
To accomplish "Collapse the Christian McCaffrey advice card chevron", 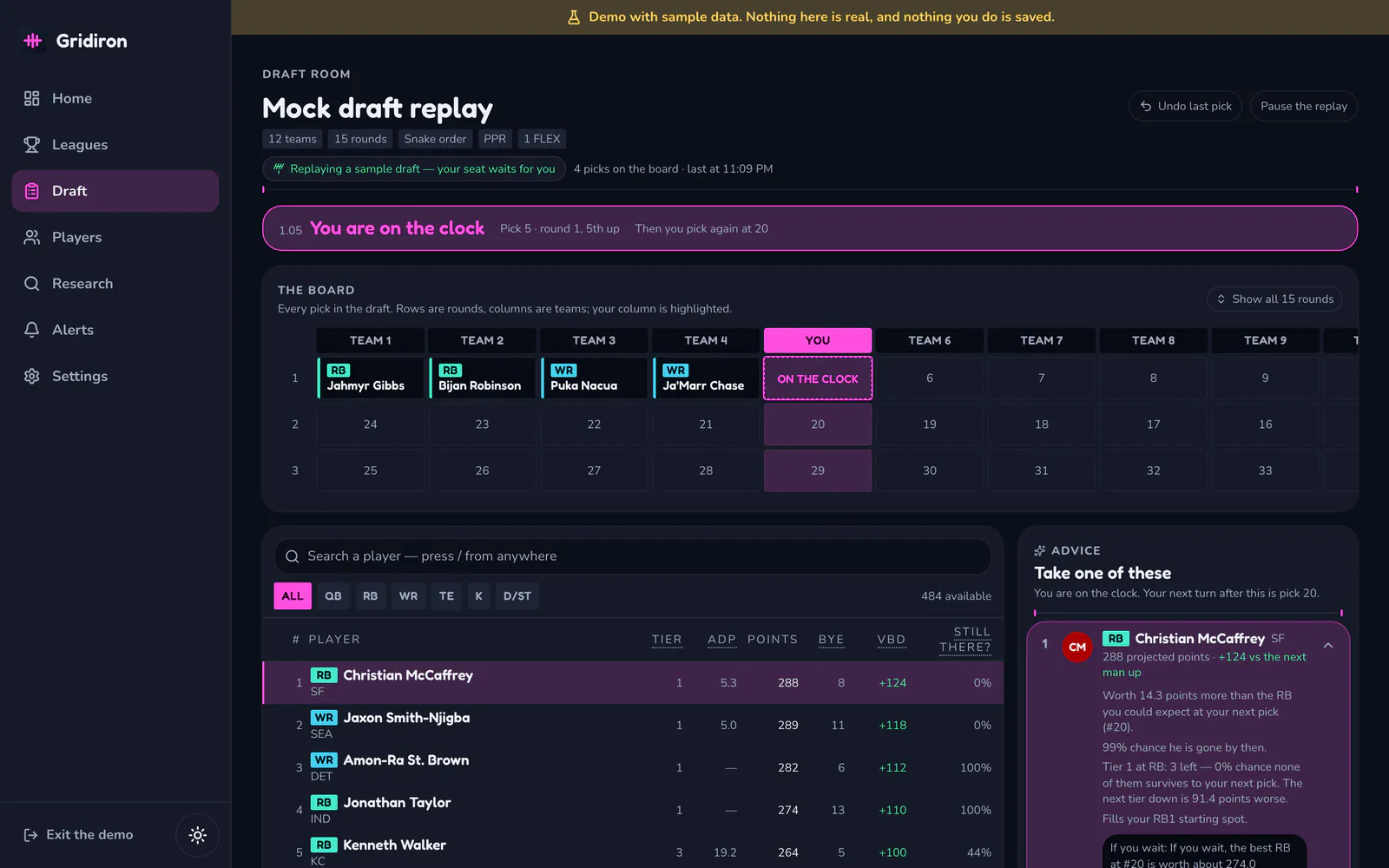I will (1328, 646).
